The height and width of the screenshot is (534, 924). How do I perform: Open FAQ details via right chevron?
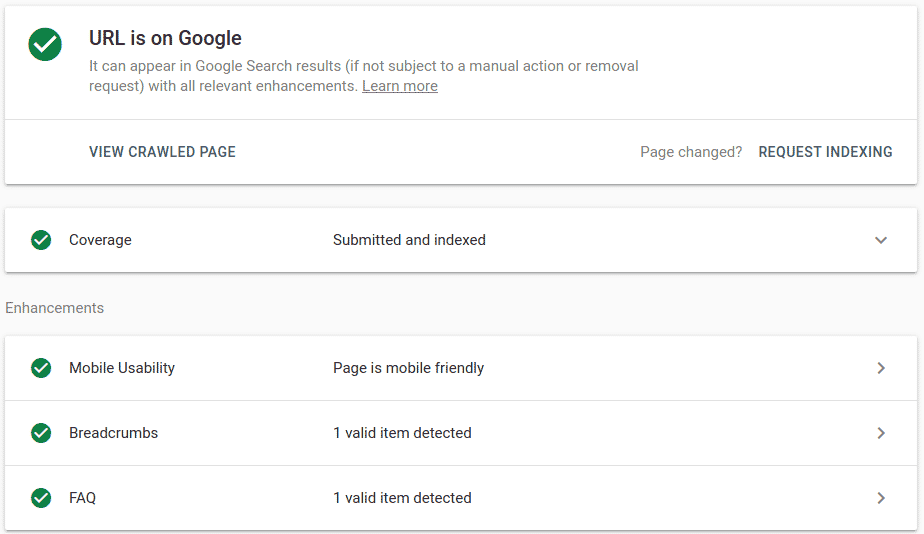pyautogui.click(x=881, y=498)
